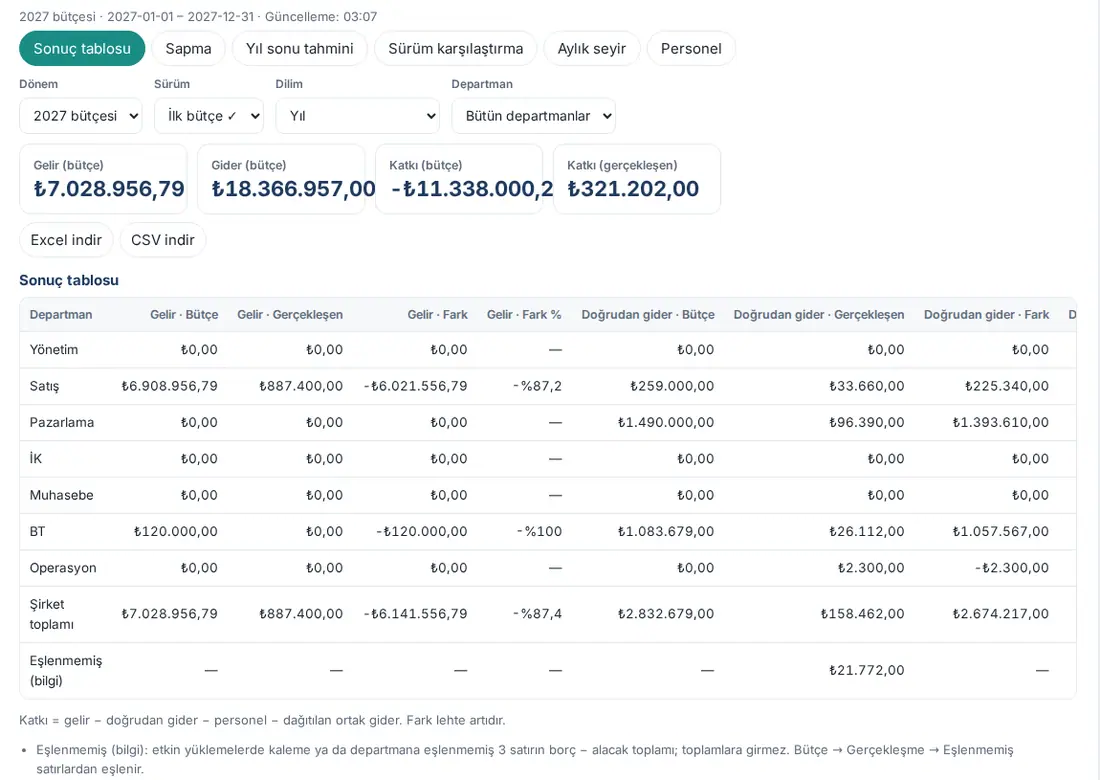Click company total difference -₺6.141.556,79
This screenshot has width=1100, height=780.
point(415,614)
